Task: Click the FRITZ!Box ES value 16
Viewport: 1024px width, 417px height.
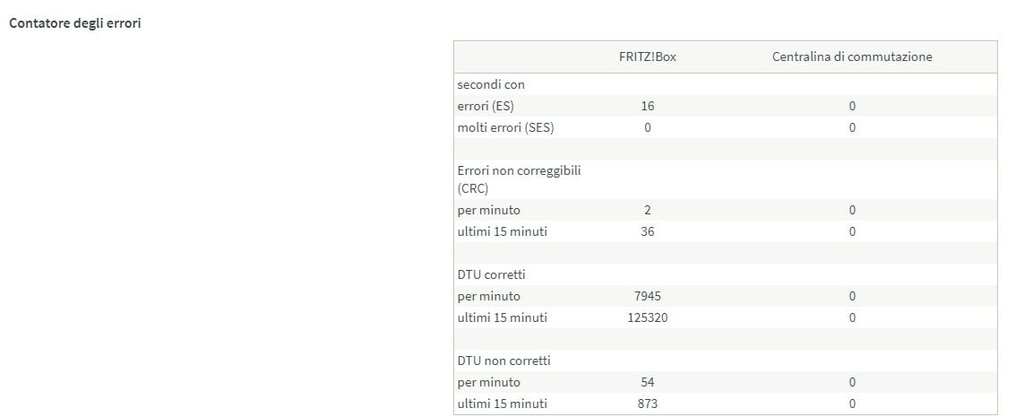Action: click(647, 106)
